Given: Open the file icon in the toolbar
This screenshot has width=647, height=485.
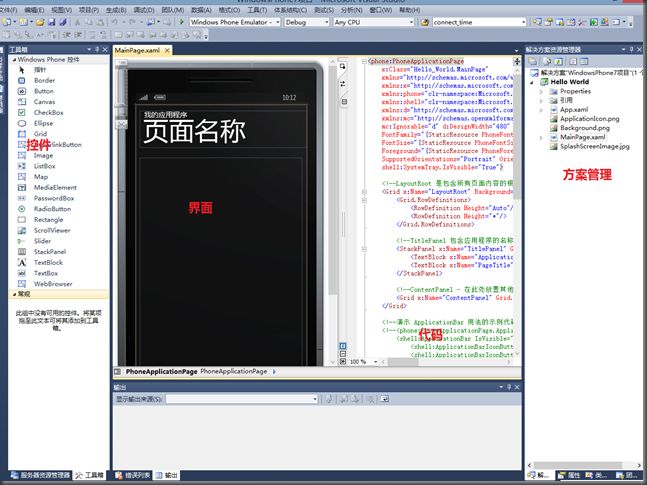Looking at the screenshot, I should [x=40, y=22].
